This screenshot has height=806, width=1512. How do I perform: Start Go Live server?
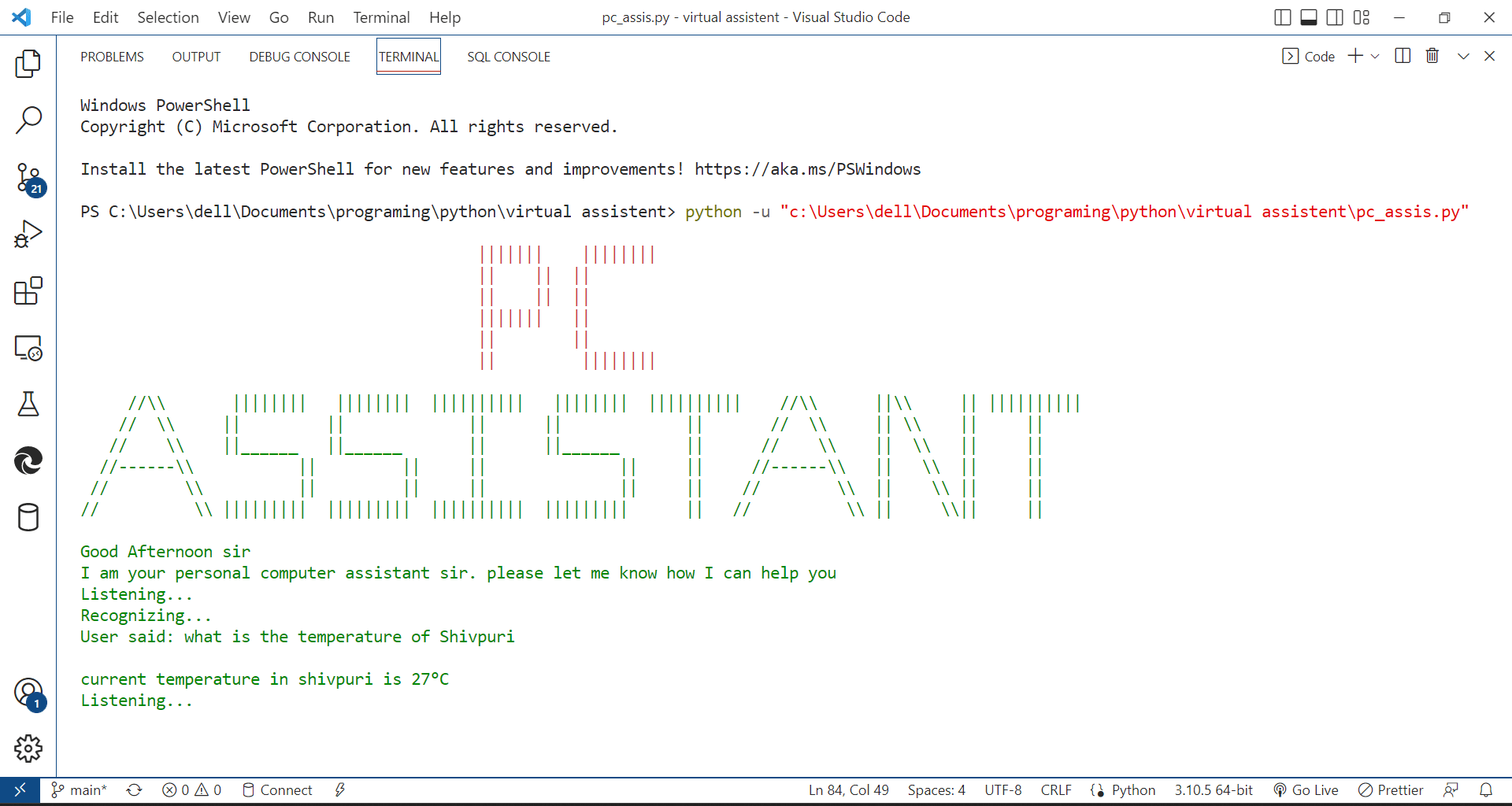click(1306, 789)
